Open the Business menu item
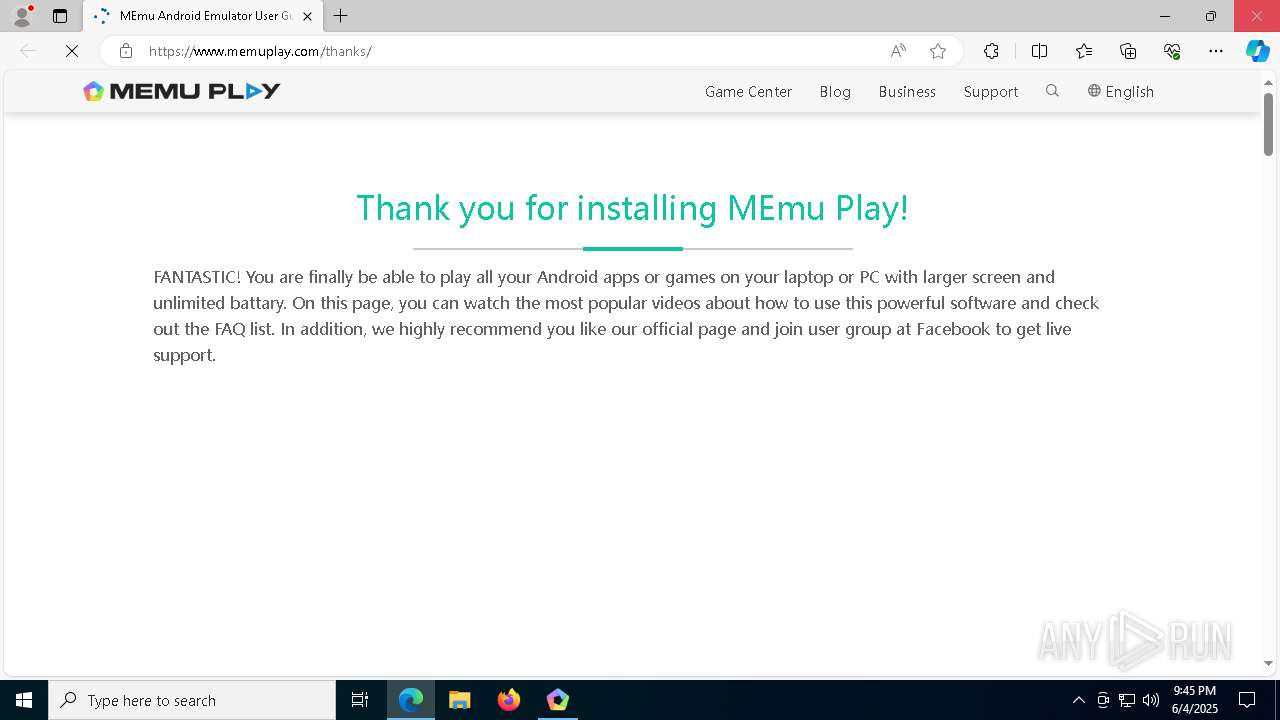1280x720 pixels. point(907,91)
